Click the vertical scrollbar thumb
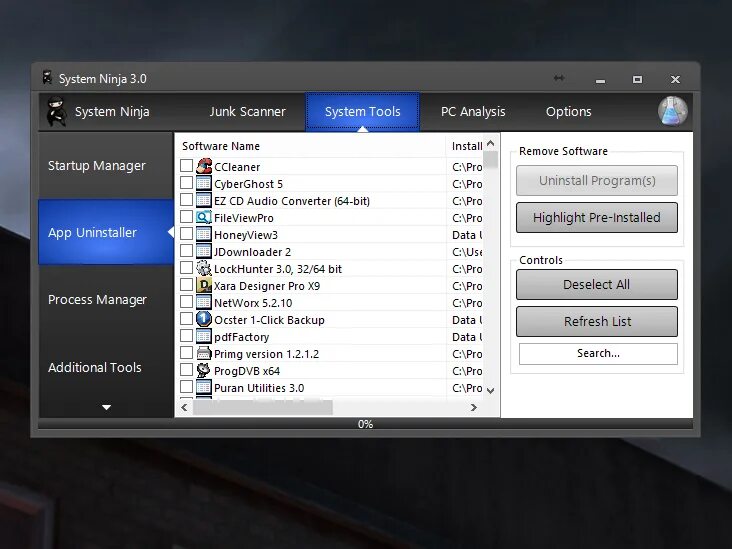732x549 pixels. pyautogui.click(x=490, y=159)
